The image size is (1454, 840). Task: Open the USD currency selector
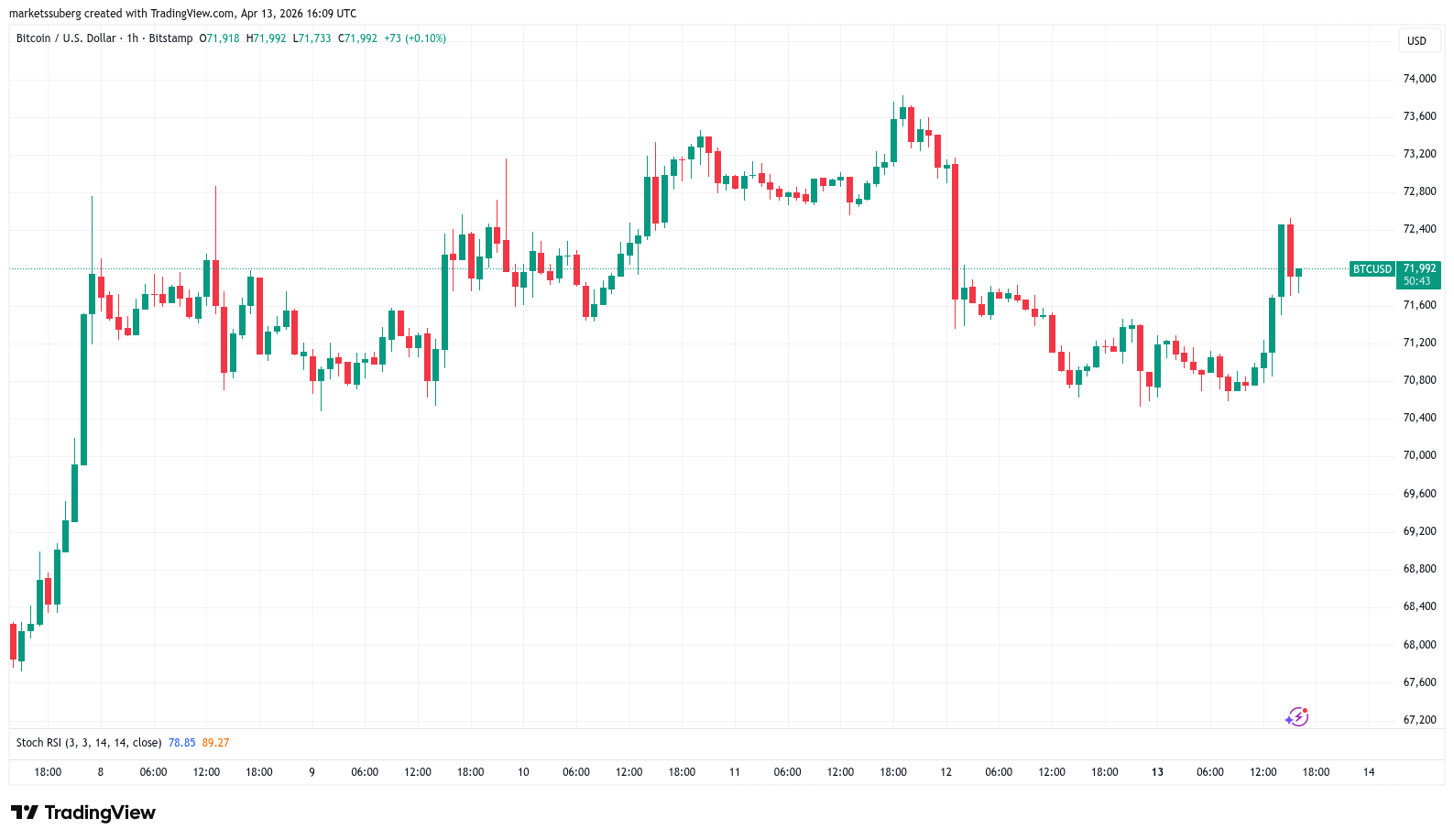1416,41
